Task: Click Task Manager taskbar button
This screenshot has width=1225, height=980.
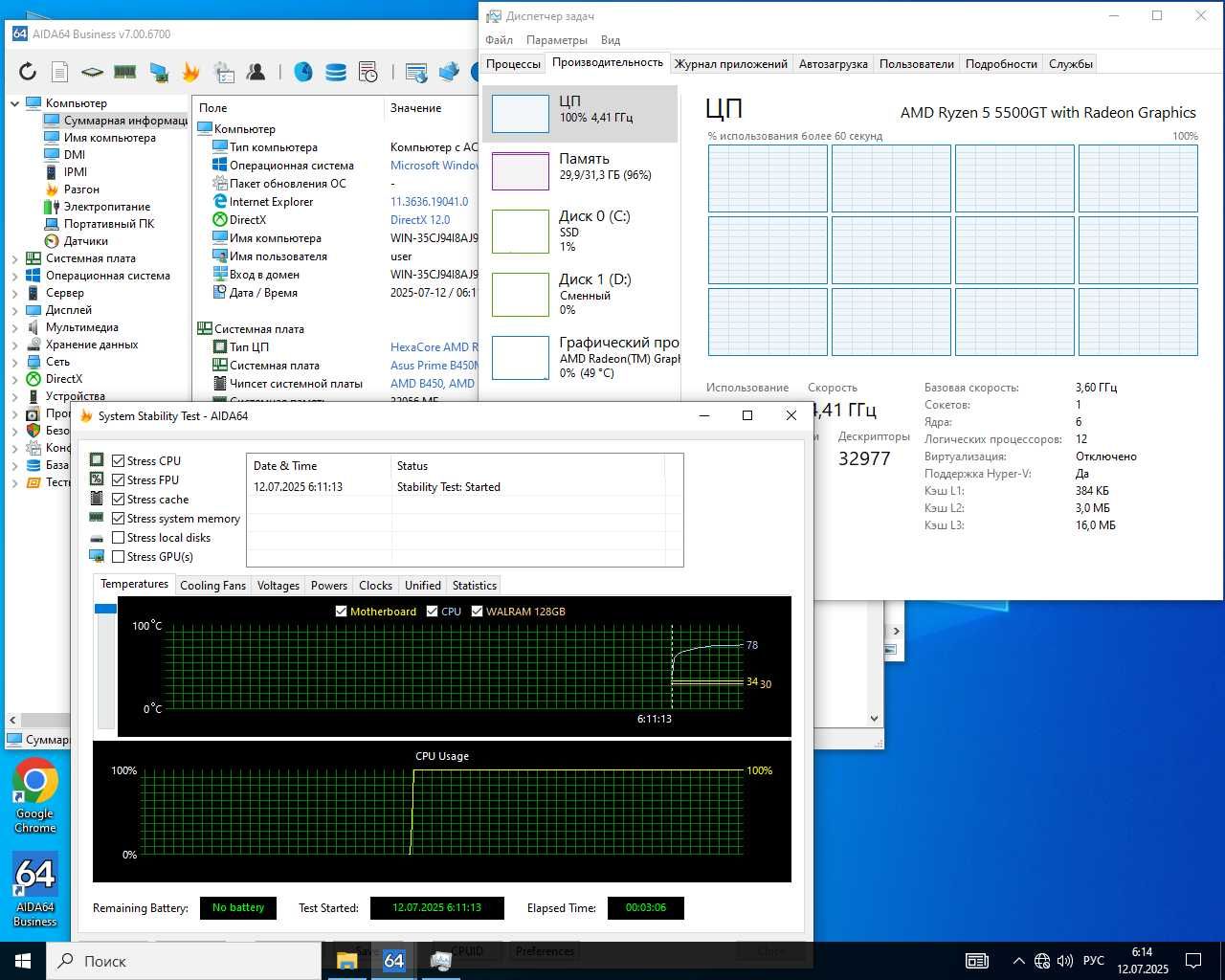Action: pos(440,960)
